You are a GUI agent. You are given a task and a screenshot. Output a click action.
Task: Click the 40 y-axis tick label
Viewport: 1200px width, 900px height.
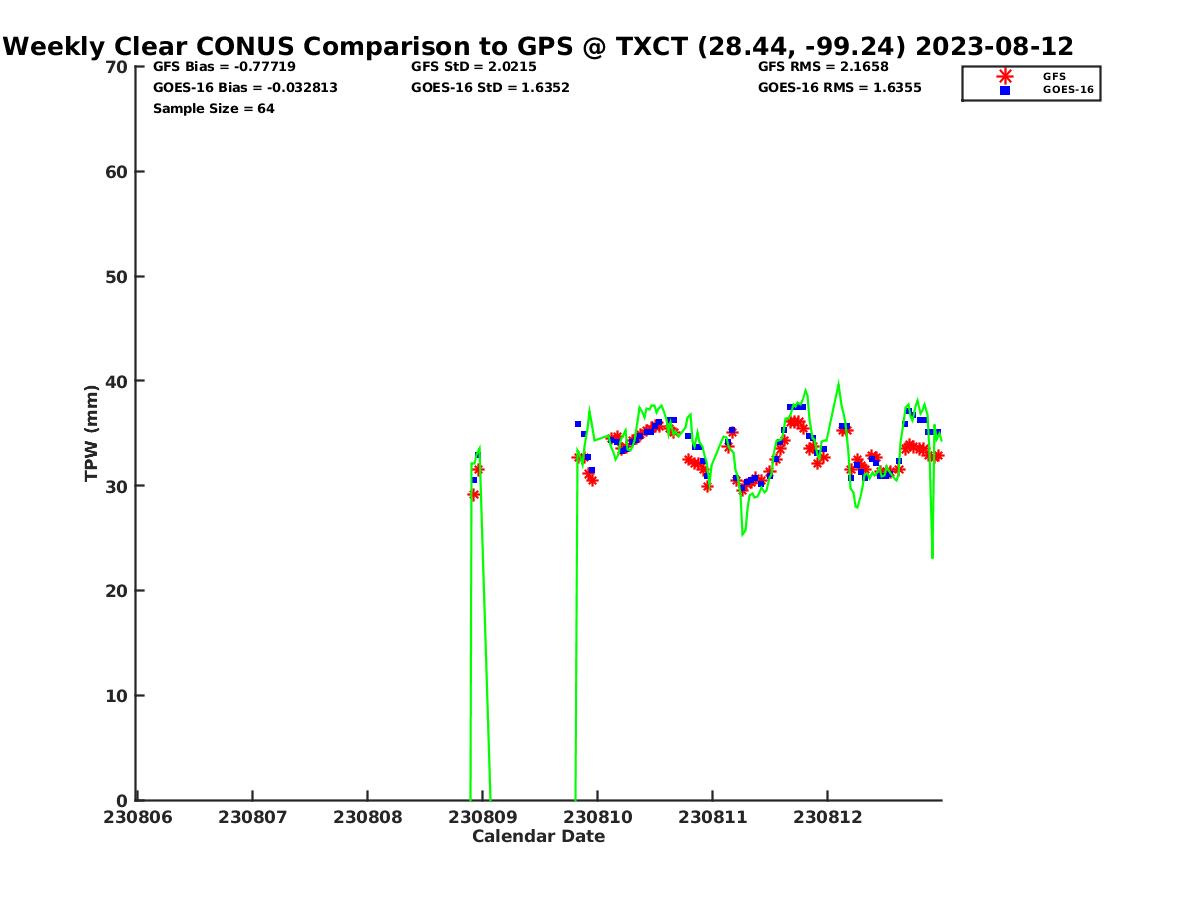[117, 381]
